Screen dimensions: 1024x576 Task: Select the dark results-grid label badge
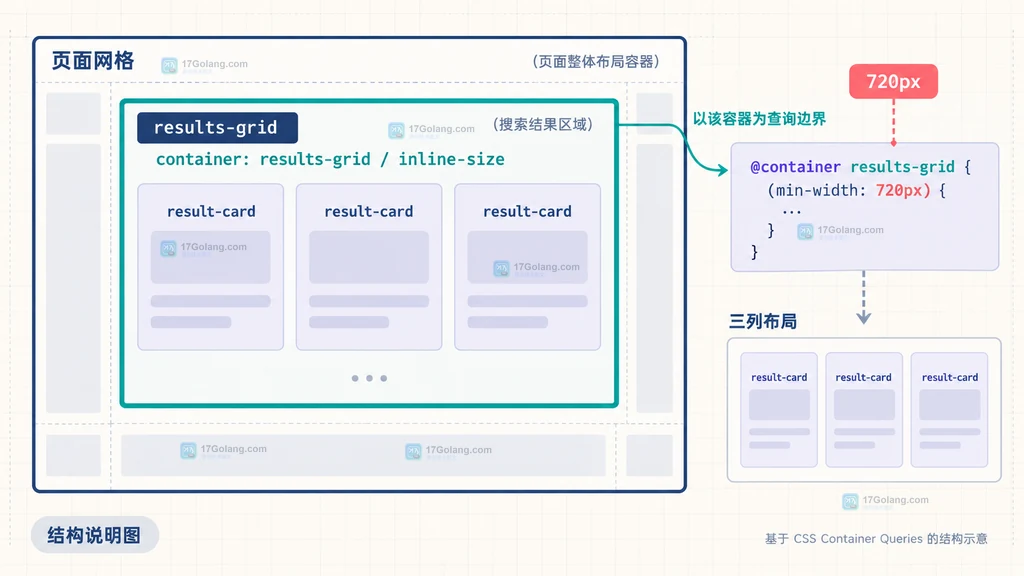217,127
